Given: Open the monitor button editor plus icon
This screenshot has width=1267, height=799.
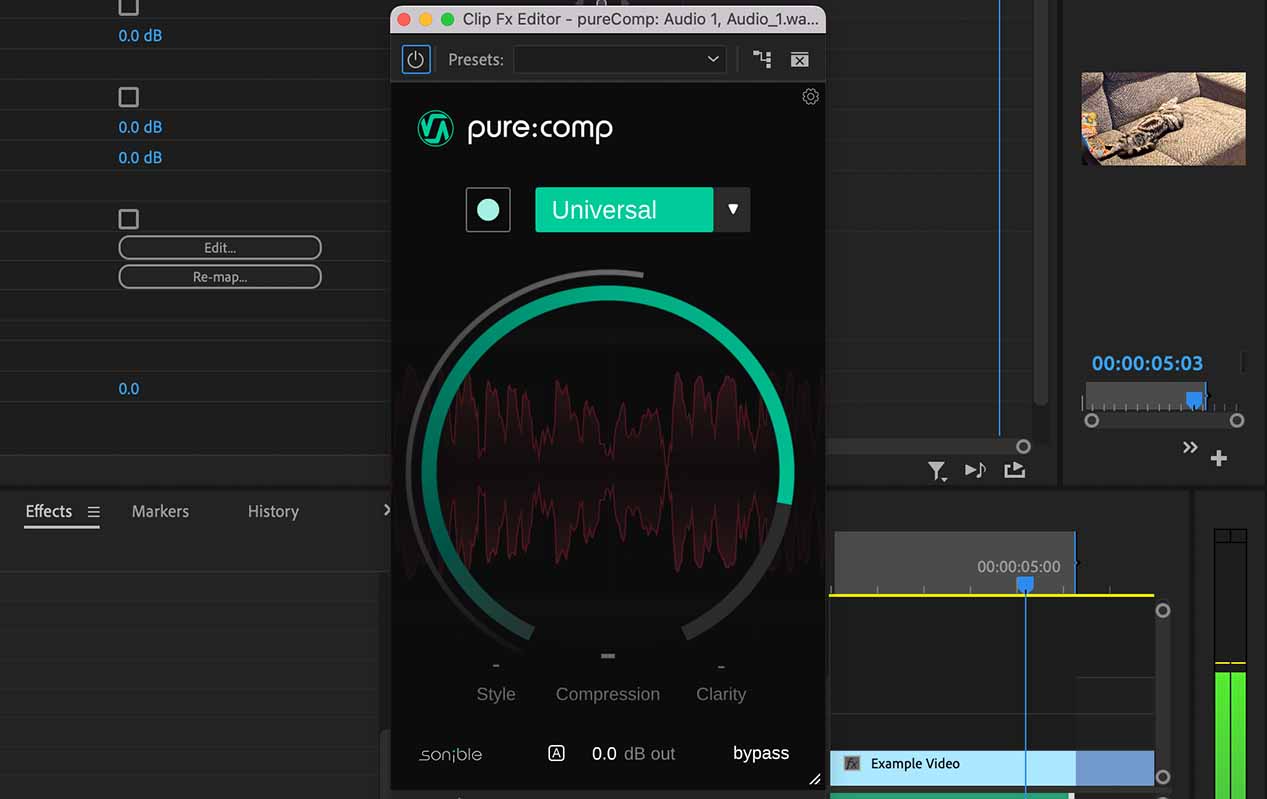Looking at the screenshot, I should point(1219,458).
